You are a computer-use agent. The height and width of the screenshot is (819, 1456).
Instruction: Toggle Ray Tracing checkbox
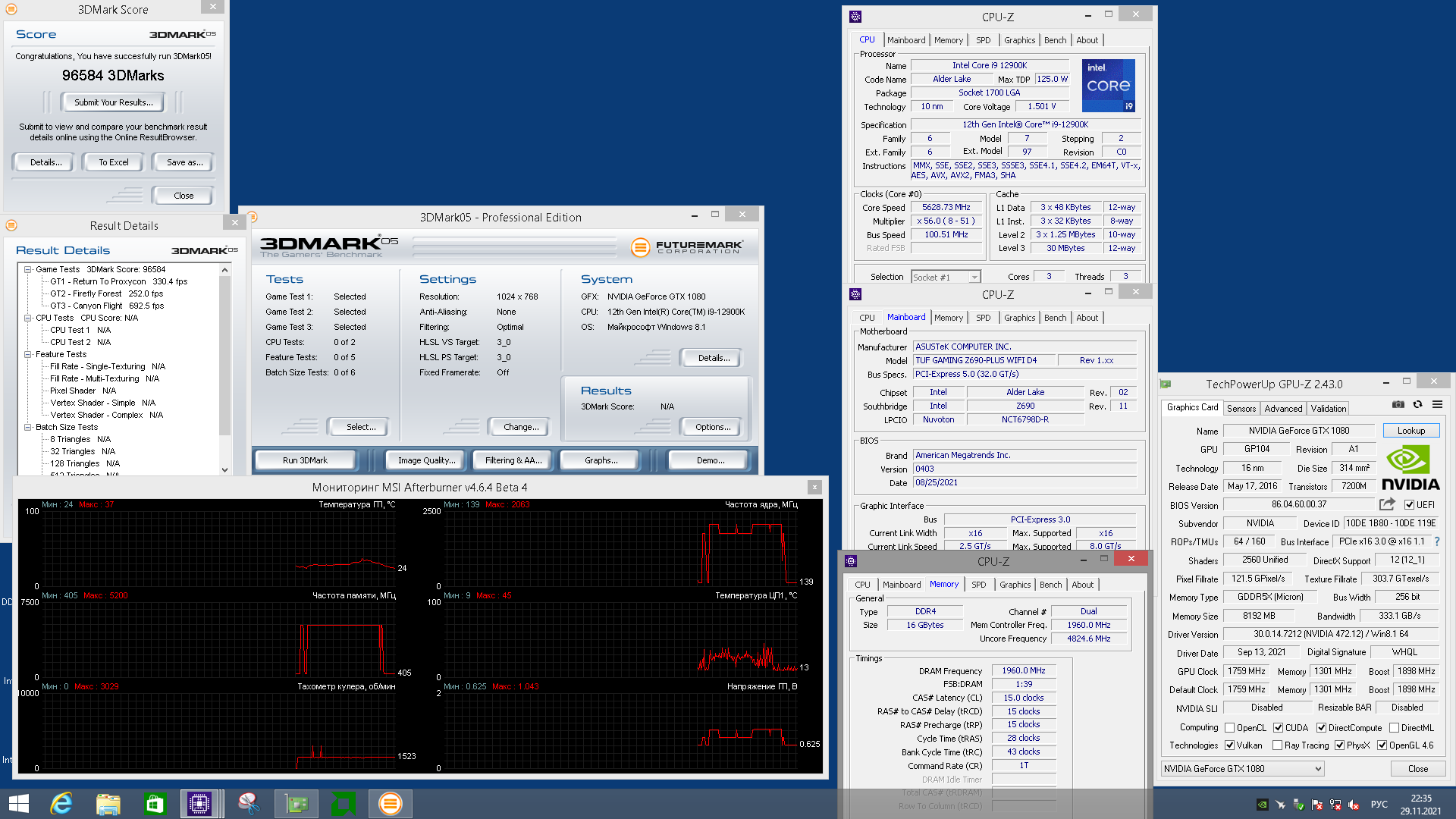[1277, 745]
